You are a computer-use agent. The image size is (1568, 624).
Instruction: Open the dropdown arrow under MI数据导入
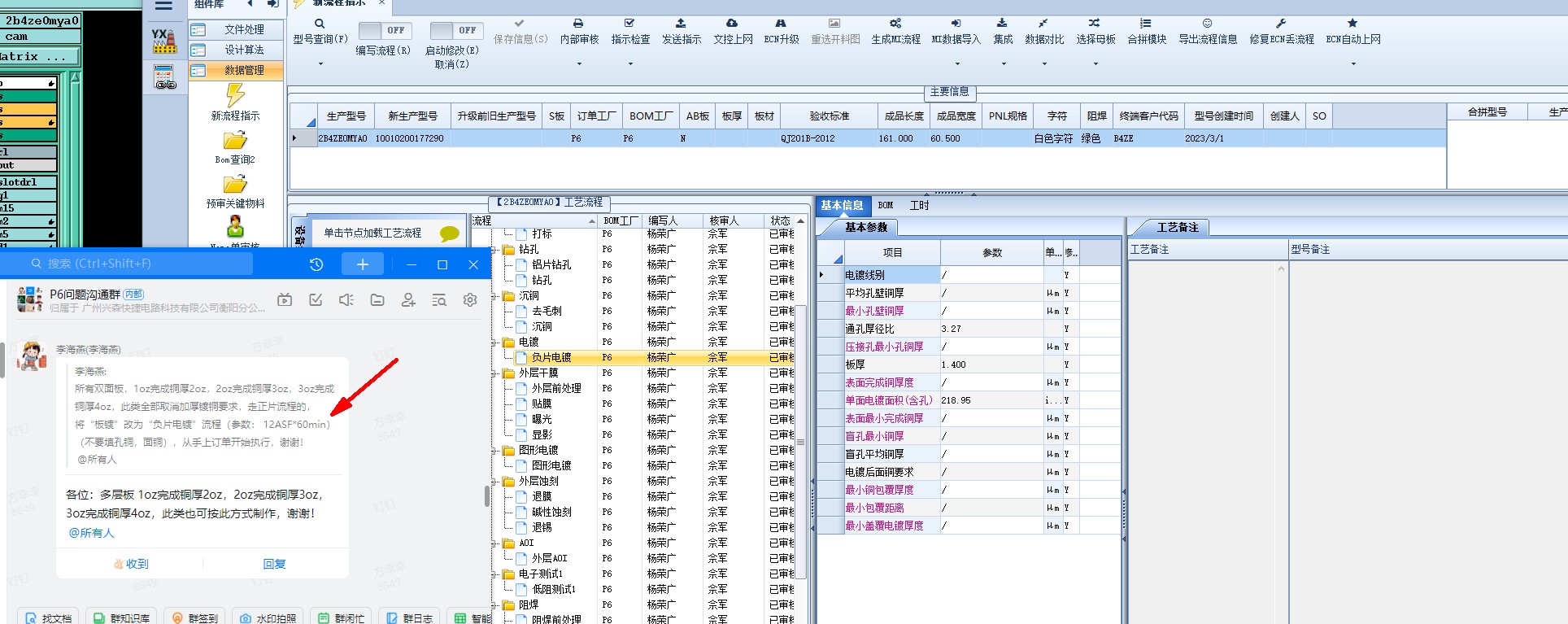click(956, 63)
